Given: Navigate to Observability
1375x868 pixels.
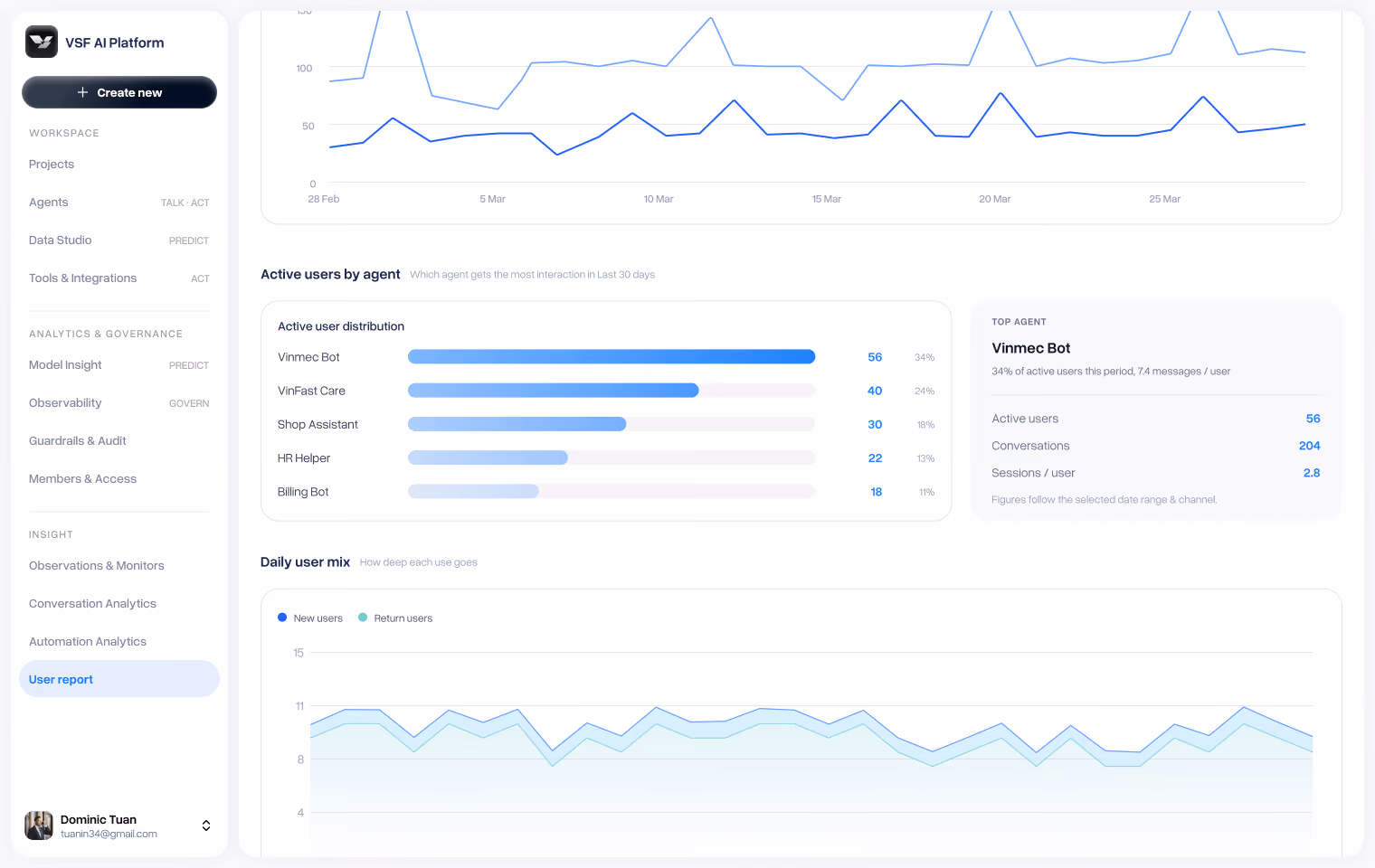Looking at the screenshot, I should [x=119, y=403].
